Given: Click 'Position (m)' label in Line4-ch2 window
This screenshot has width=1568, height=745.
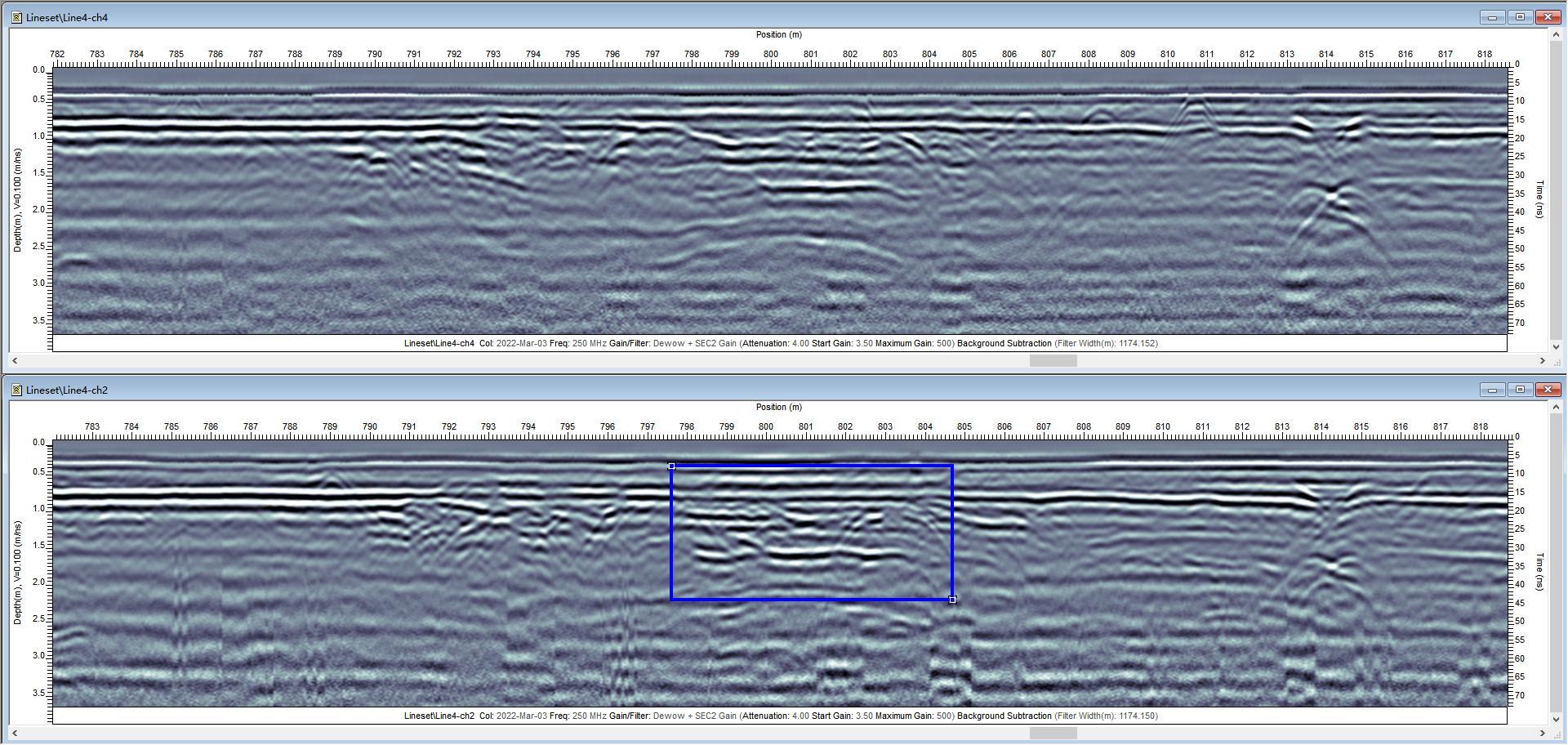Looking at the screenshot, I should tap(778, 407).
